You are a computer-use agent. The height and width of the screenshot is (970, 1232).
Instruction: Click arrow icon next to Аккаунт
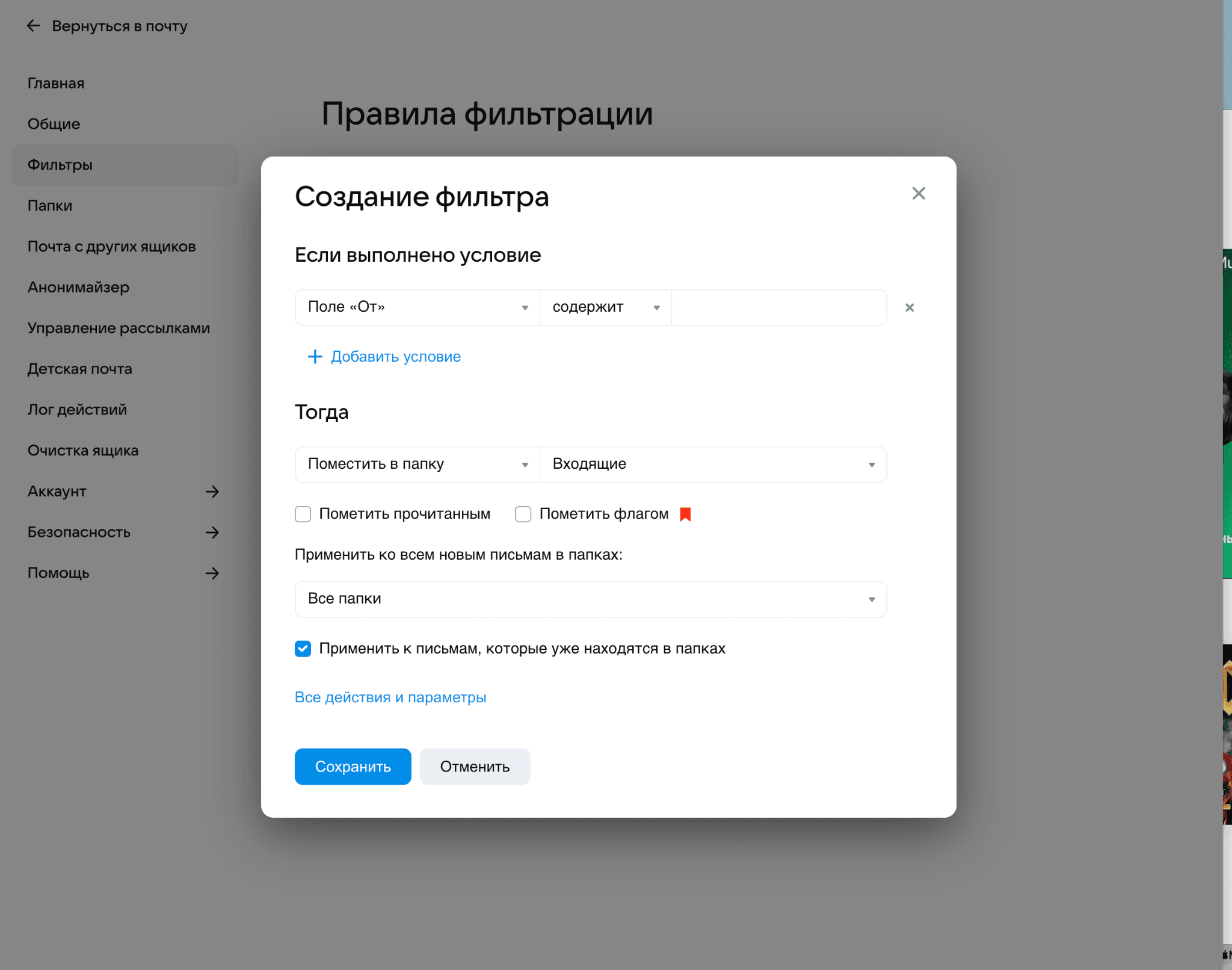point(212,492)
